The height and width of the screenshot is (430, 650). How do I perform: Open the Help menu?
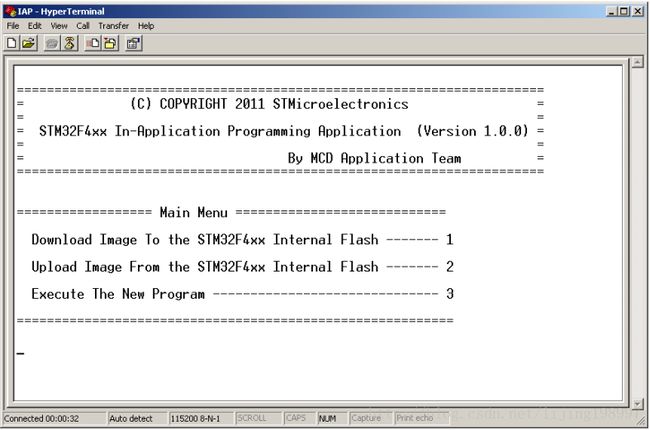click(x=146, y=26)
